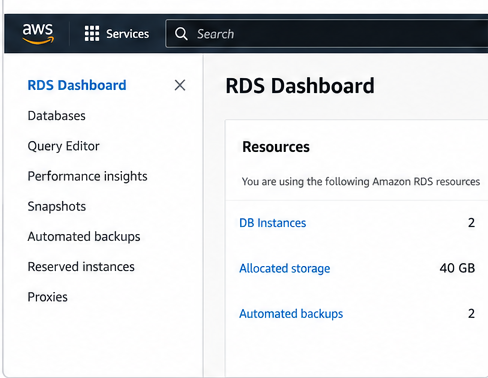488x378 pixels.
Task: Click the Automated backups count 2
Action: click(471, 313)
